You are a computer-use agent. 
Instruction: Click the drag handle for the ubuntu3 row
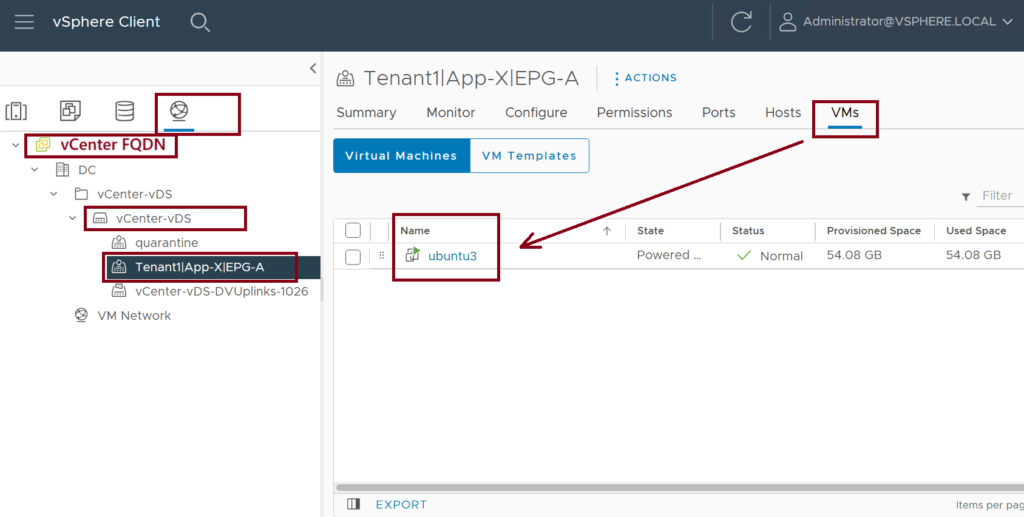point(382,255)
